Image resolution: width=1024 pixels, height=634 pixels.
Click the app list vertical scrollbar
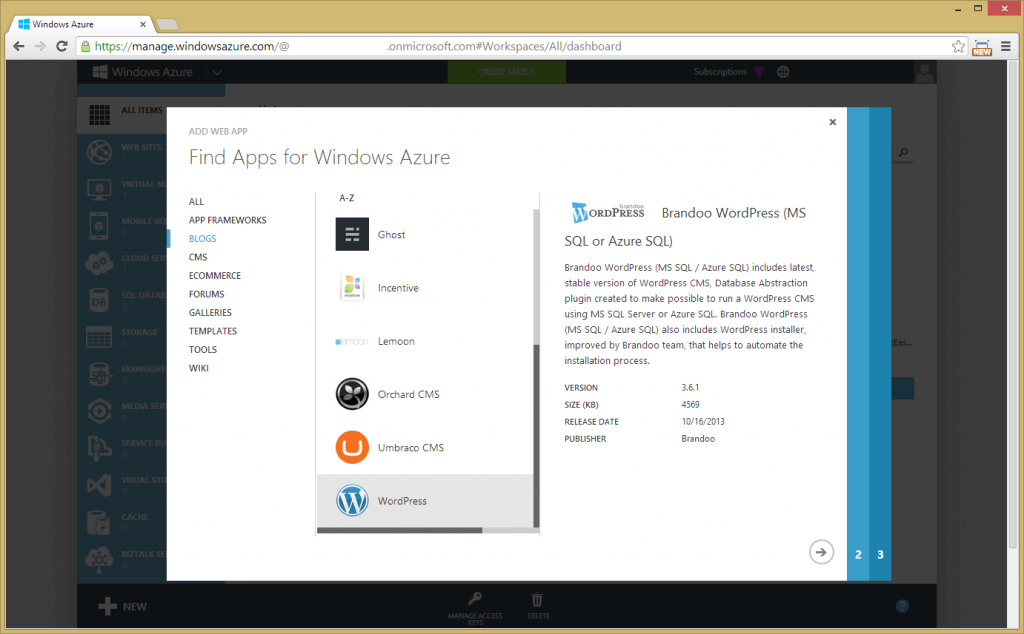536,436
